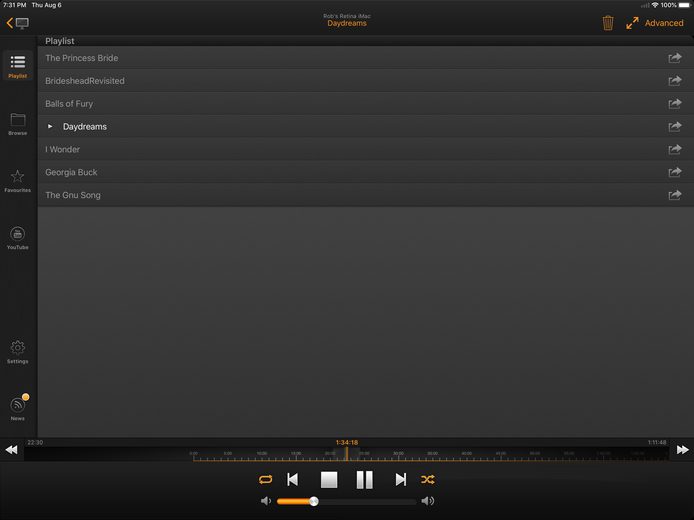Viewport: 694px width, 520px height.
Task: Go back to computer selection
Action: click(17, 23)
